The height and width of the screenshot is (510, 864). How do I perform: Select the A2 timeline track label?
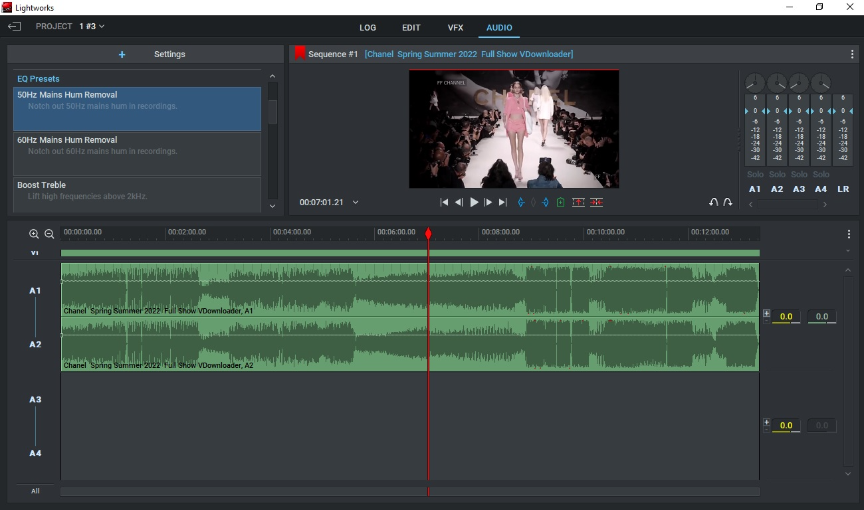coord(35,344)
